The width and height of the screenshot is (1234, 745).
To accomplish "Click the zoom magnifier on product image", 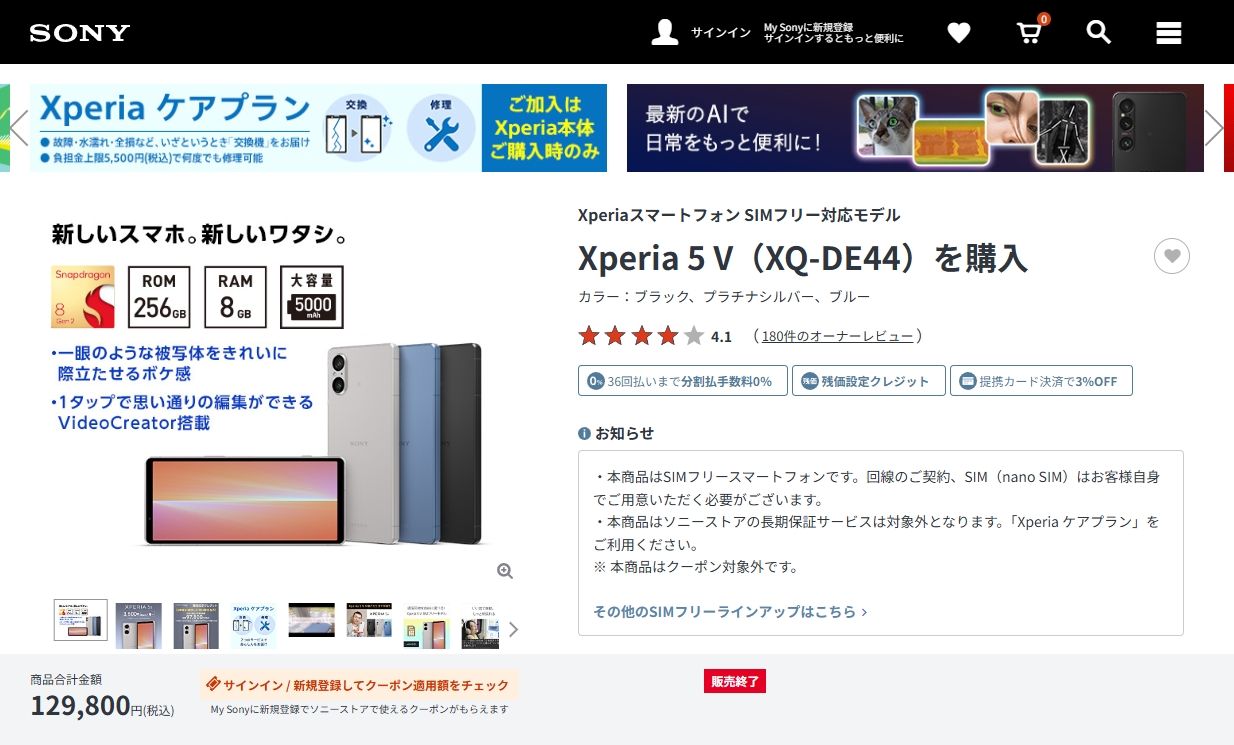I will 505,571.
